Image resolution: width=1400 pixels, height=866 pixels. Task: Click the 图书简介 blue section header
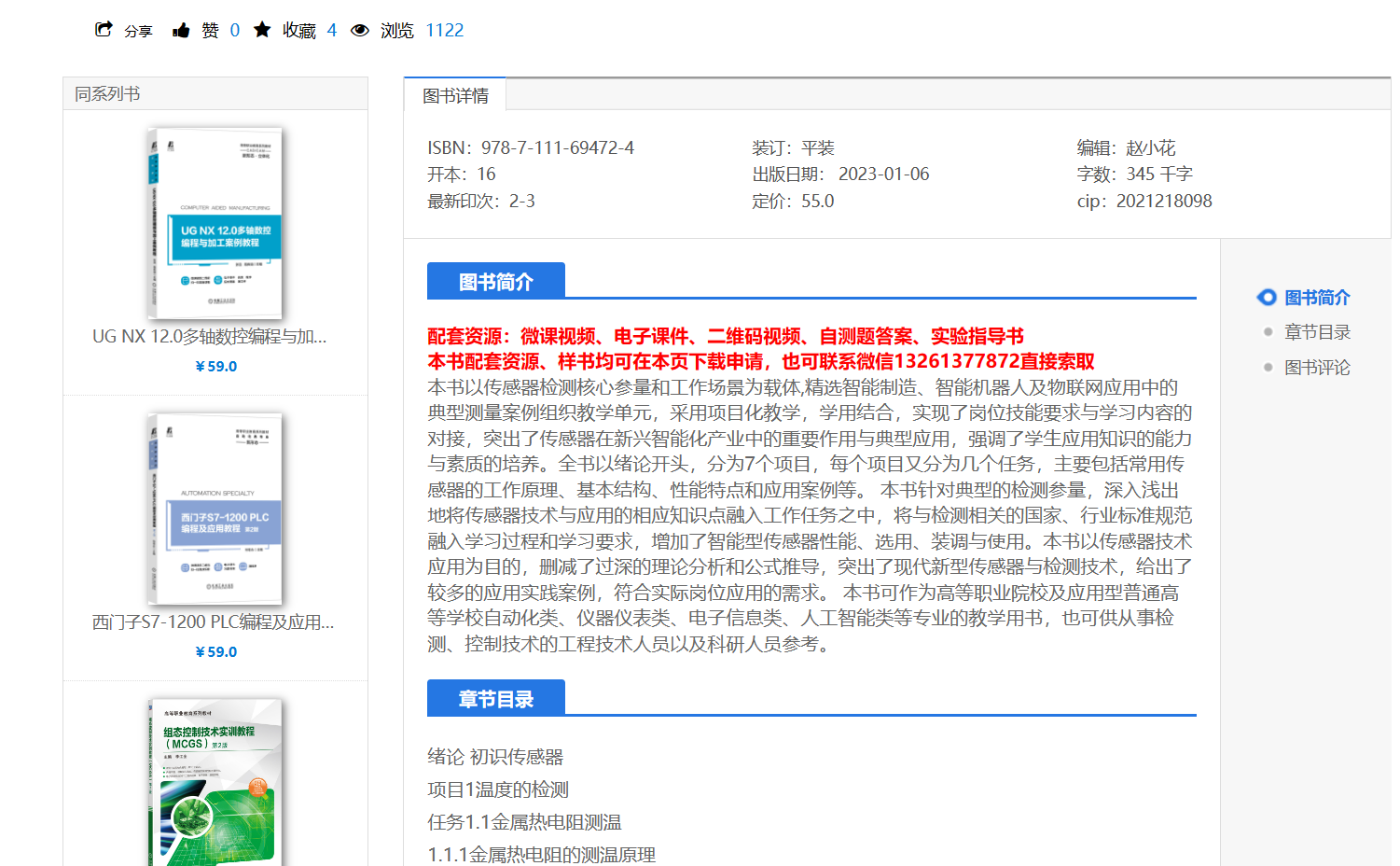coord(496,281)
